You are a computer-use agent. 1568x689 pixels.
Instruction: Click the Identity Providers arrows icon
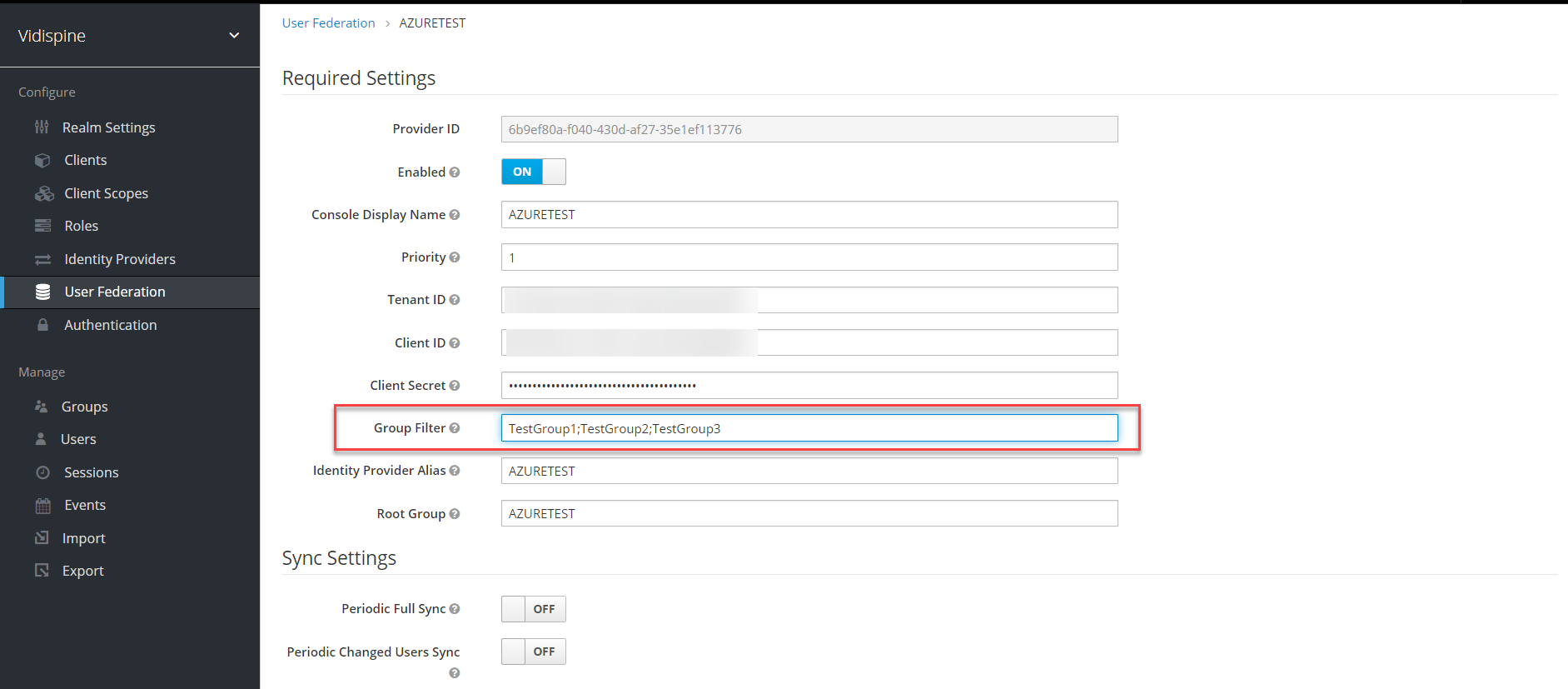[x=42, y=259]
